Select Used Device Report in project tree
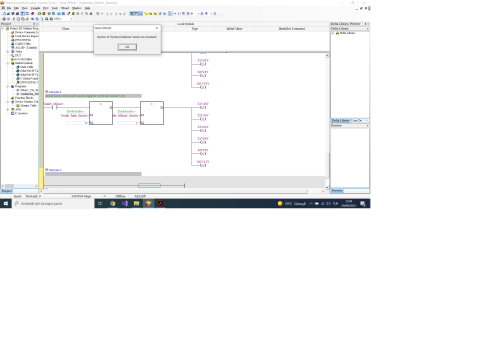The image size is (500, 361). (26, 36)
